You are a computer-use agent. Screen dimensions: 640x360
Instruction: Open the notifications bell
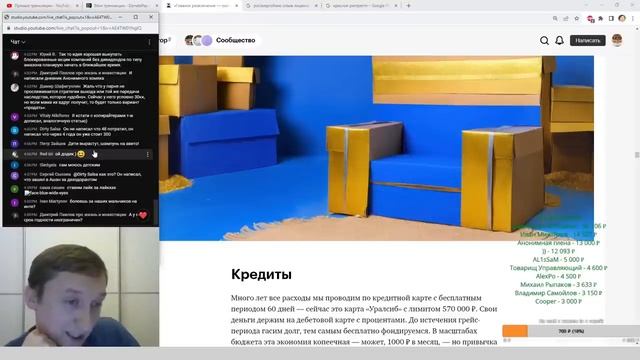[559, 40]
